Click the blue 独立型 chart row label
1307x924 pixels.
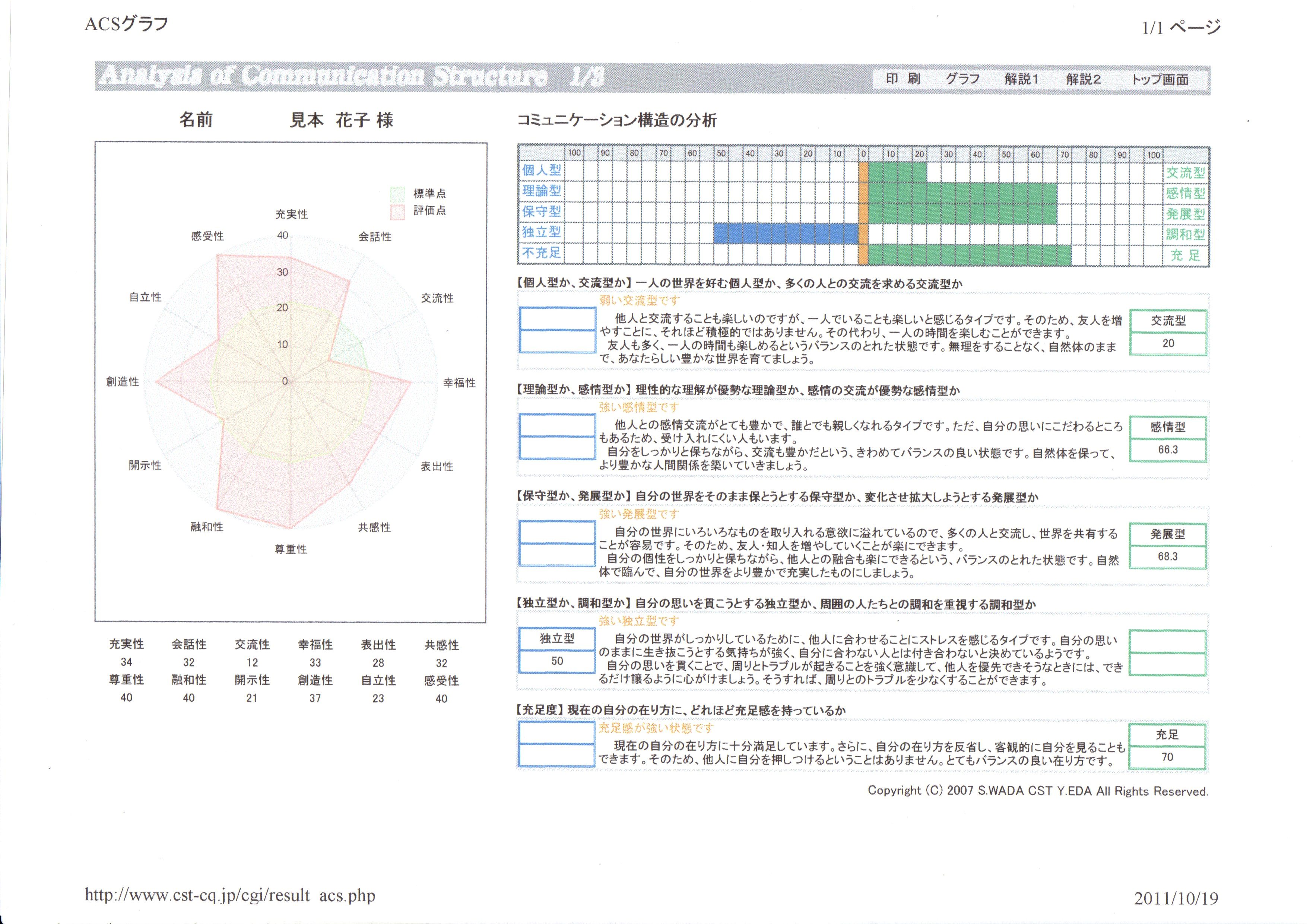pos(541,232)
